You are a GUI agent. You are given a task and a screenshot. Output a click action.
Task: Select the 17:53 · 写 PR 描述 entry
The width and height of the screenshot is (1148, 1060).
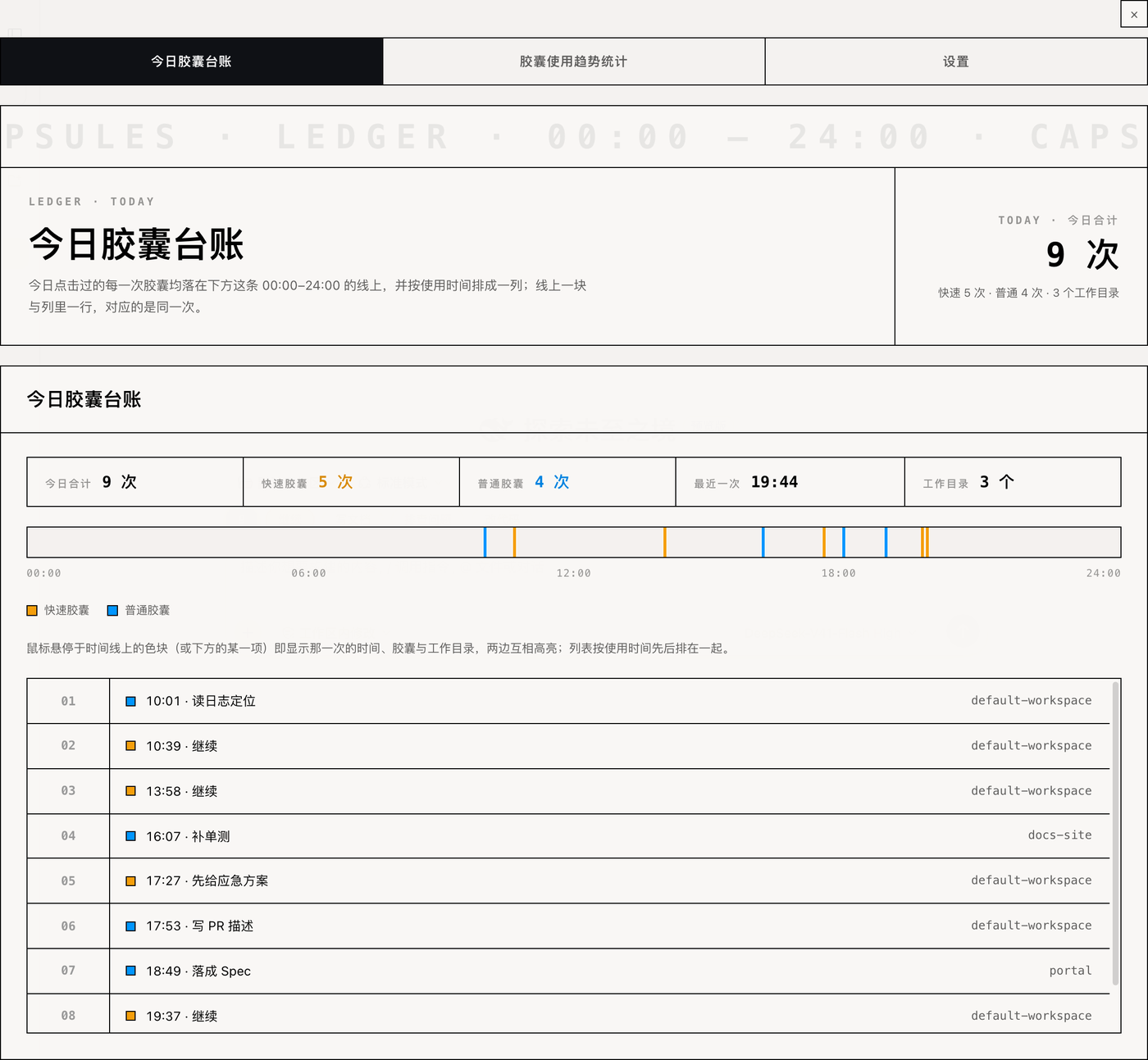[x=568, y=926]
